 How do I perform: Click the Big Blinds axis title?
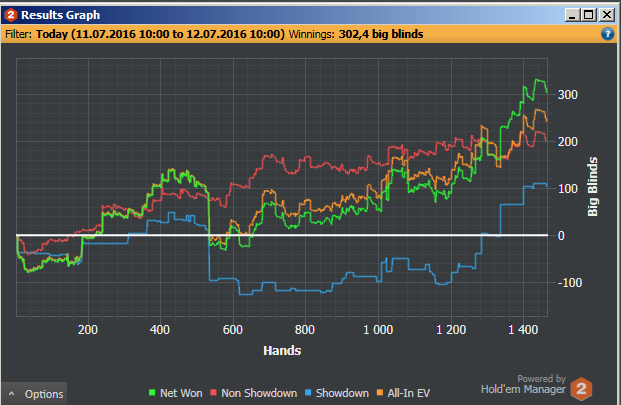(592, 186)
